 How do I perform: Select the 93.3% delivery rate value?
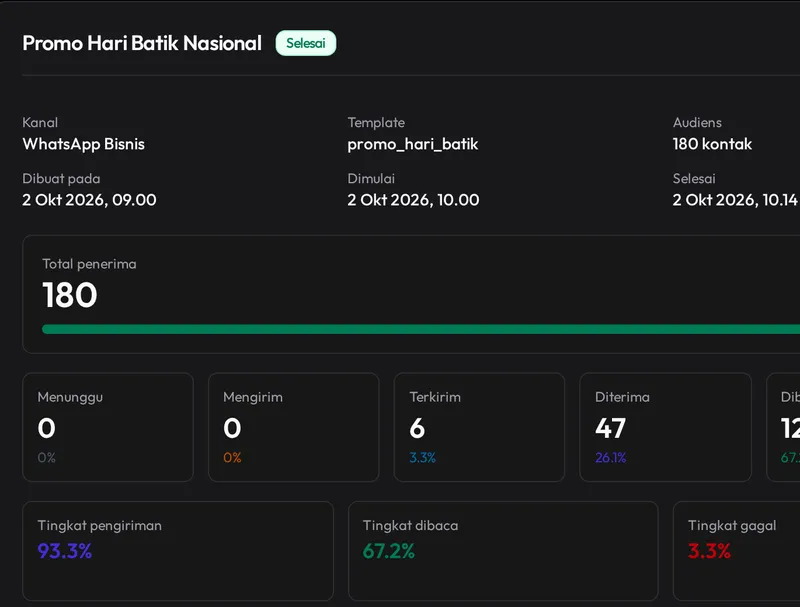click(x=65, y=551)
